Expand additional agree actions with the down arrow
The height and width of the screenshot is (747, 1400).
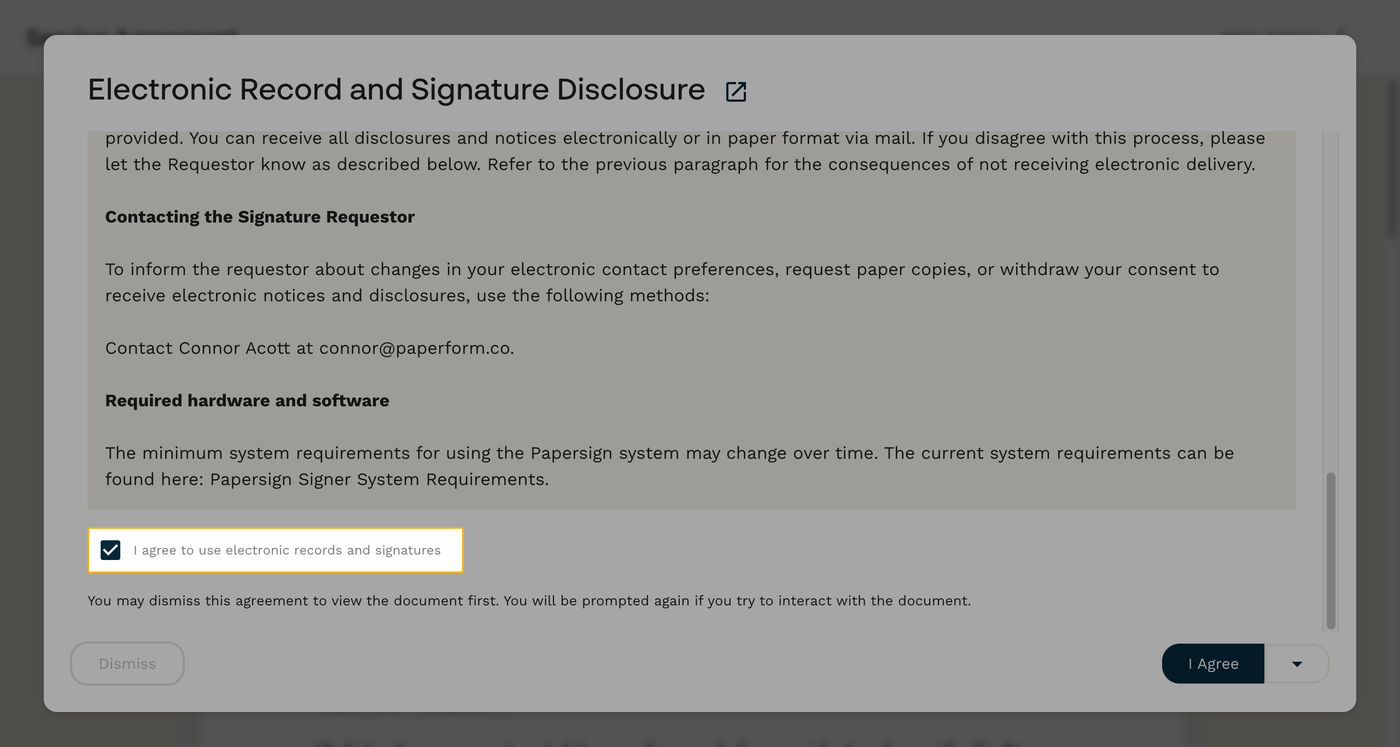click(x=1297, y=663)
